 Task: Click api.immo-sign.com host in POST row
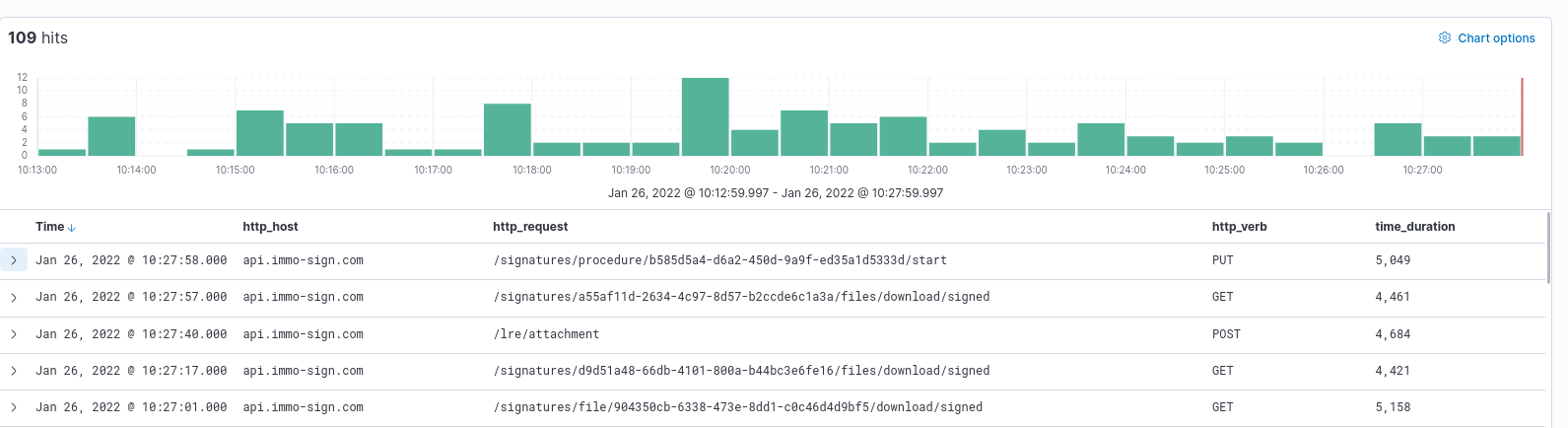pyautogui.click(x=303, y=334)
